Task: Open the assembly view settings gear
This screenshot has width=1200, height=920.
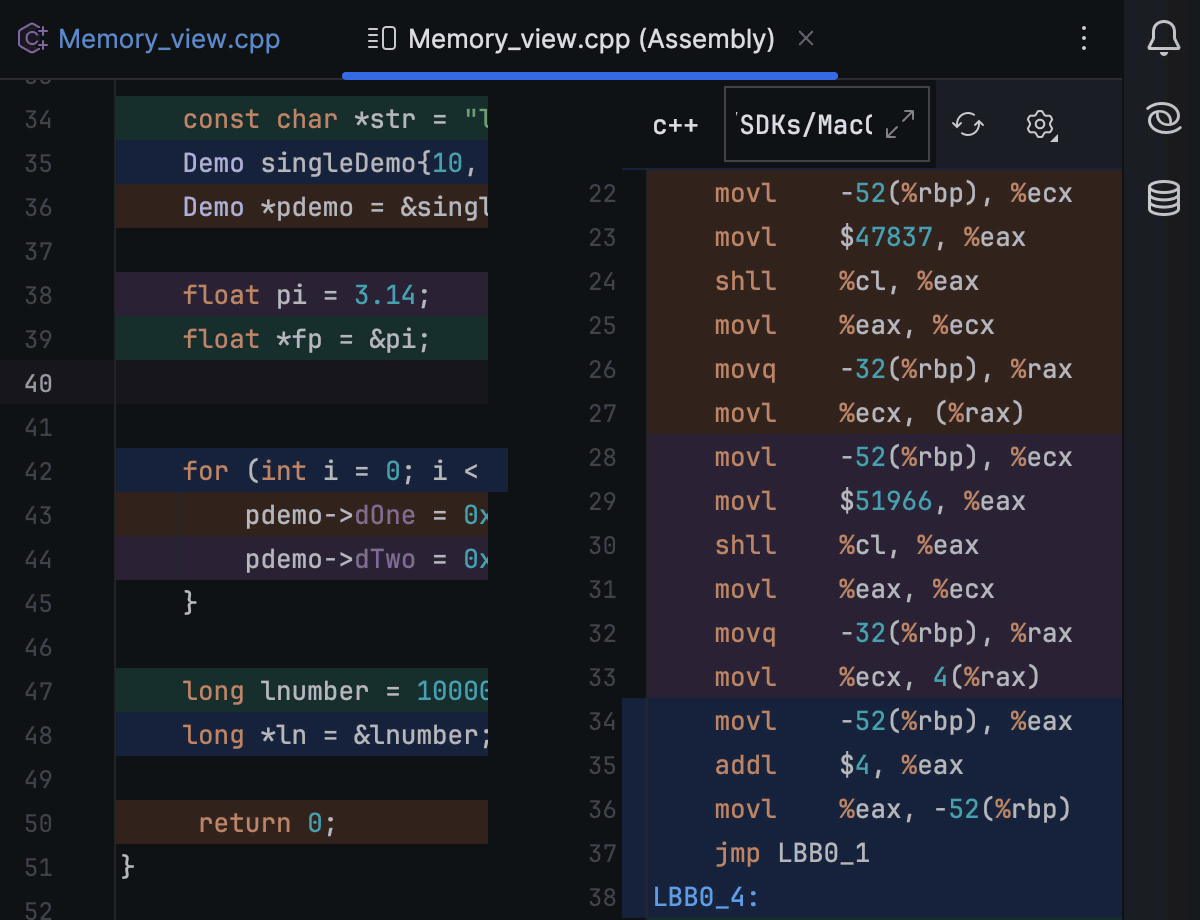Action: [x=1040, y=125]
